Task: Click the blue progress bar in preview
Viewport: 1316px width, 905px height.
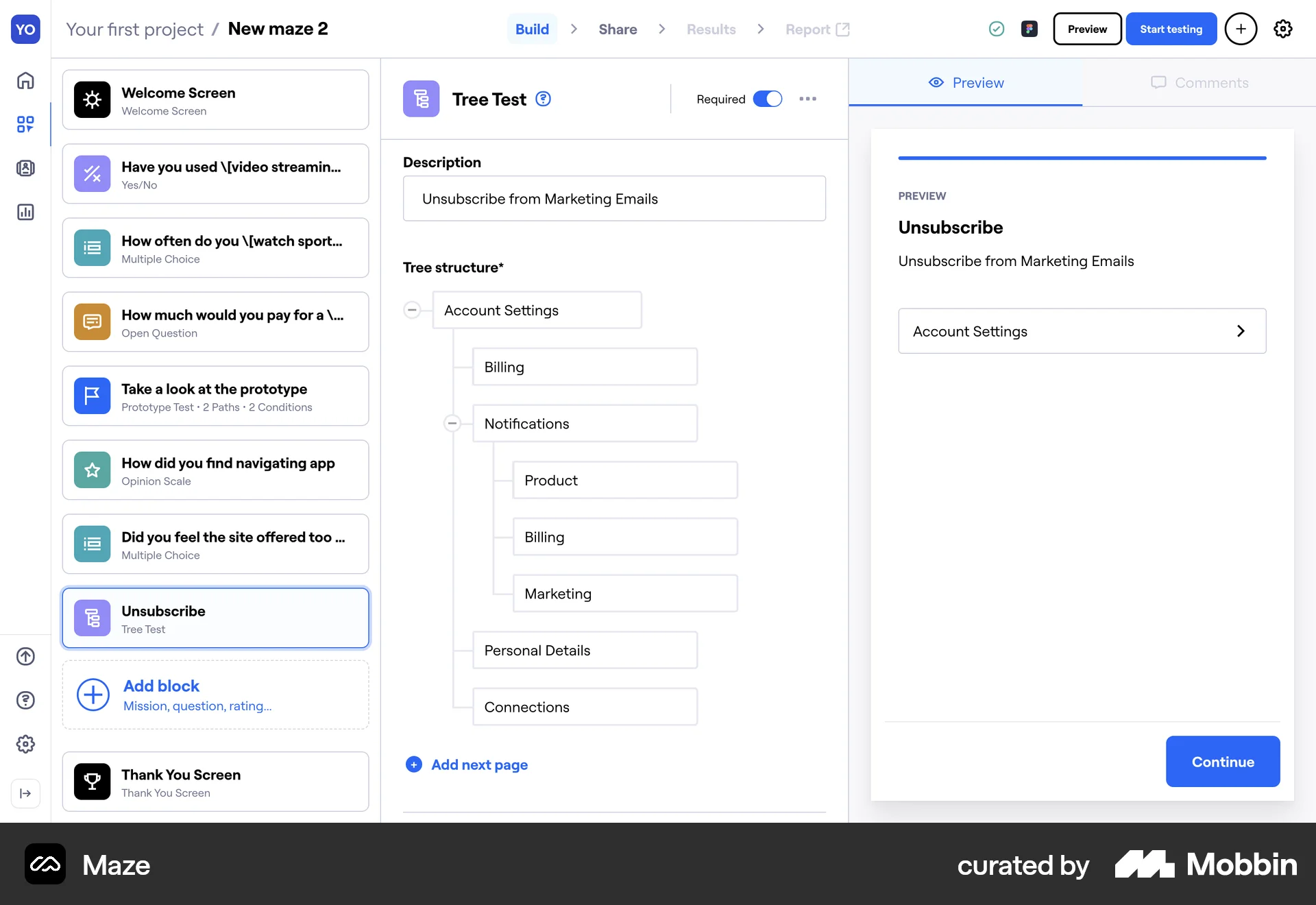Action: tap(1082, 158)
